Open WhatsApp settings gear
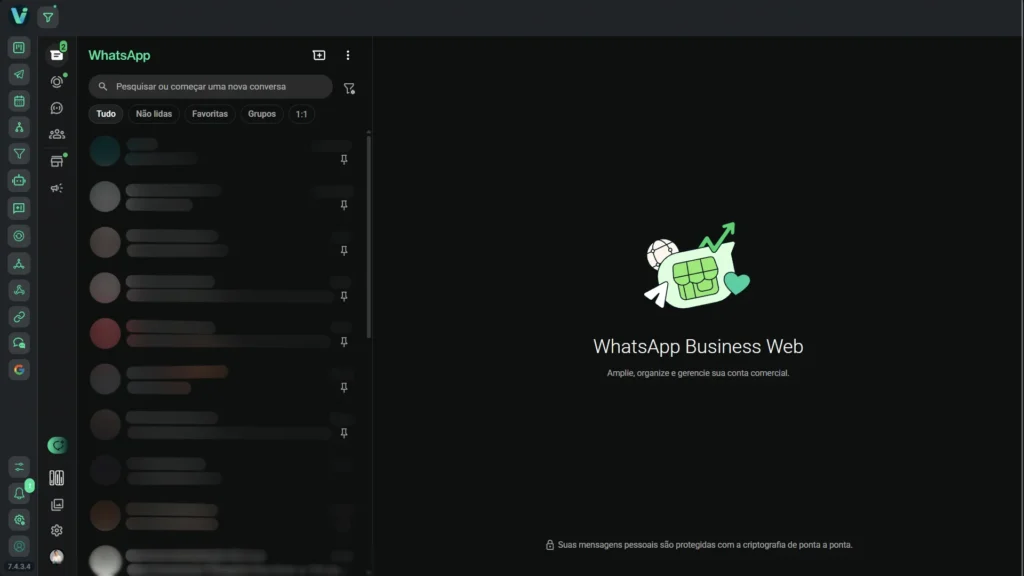Screen dimensions: 1024x576 click(x=57, y=531)
